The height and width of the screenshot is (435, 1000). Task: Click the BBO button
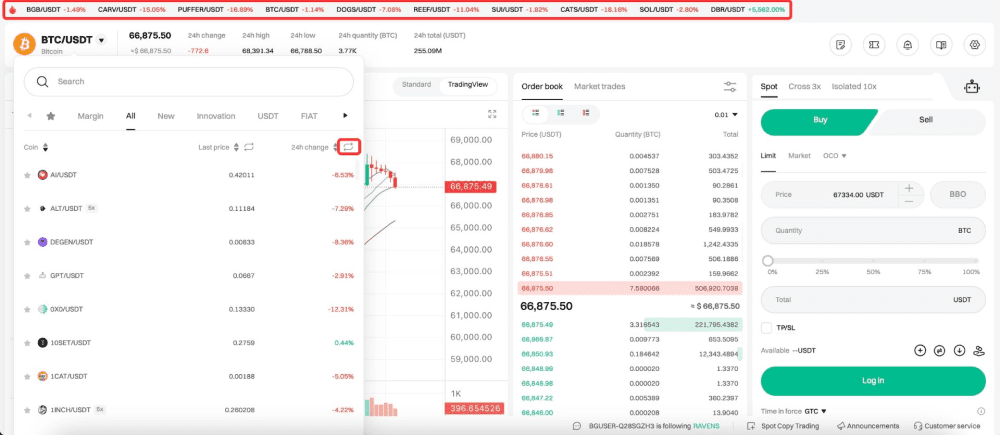[x=958, y=195]
